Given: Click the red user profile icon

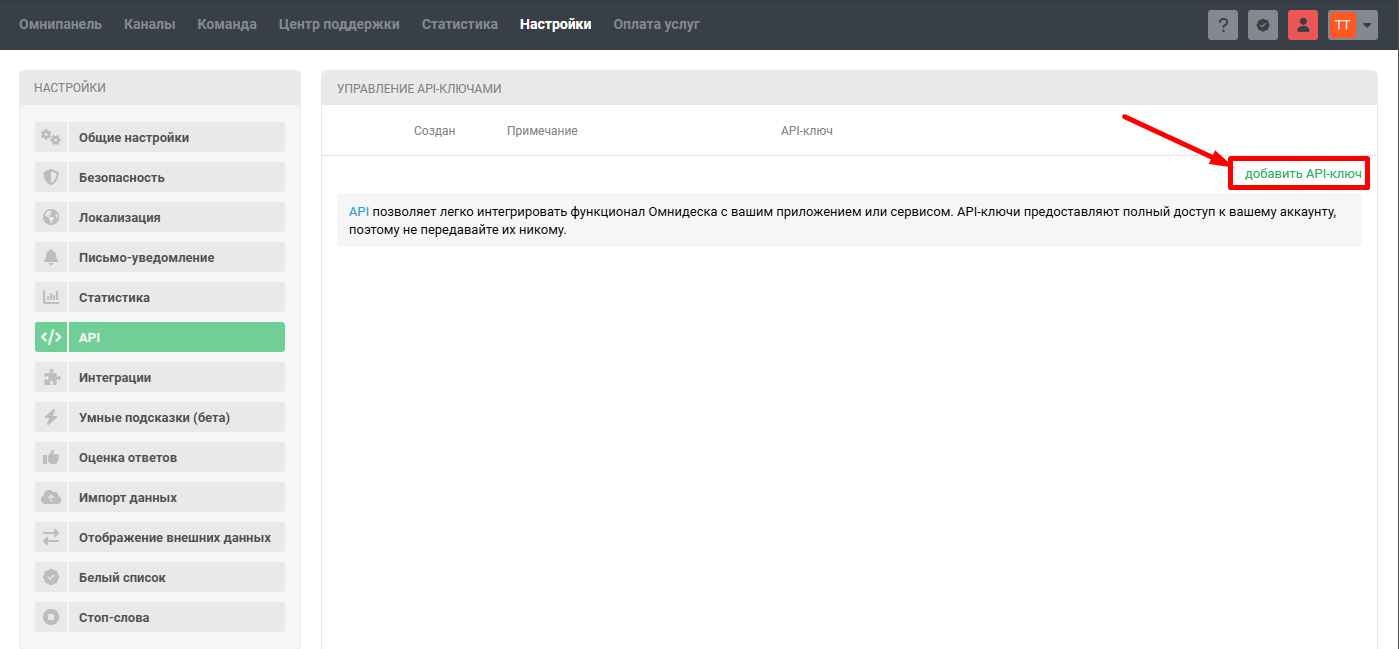Looking at the screenshot, I should point(1302,25).
